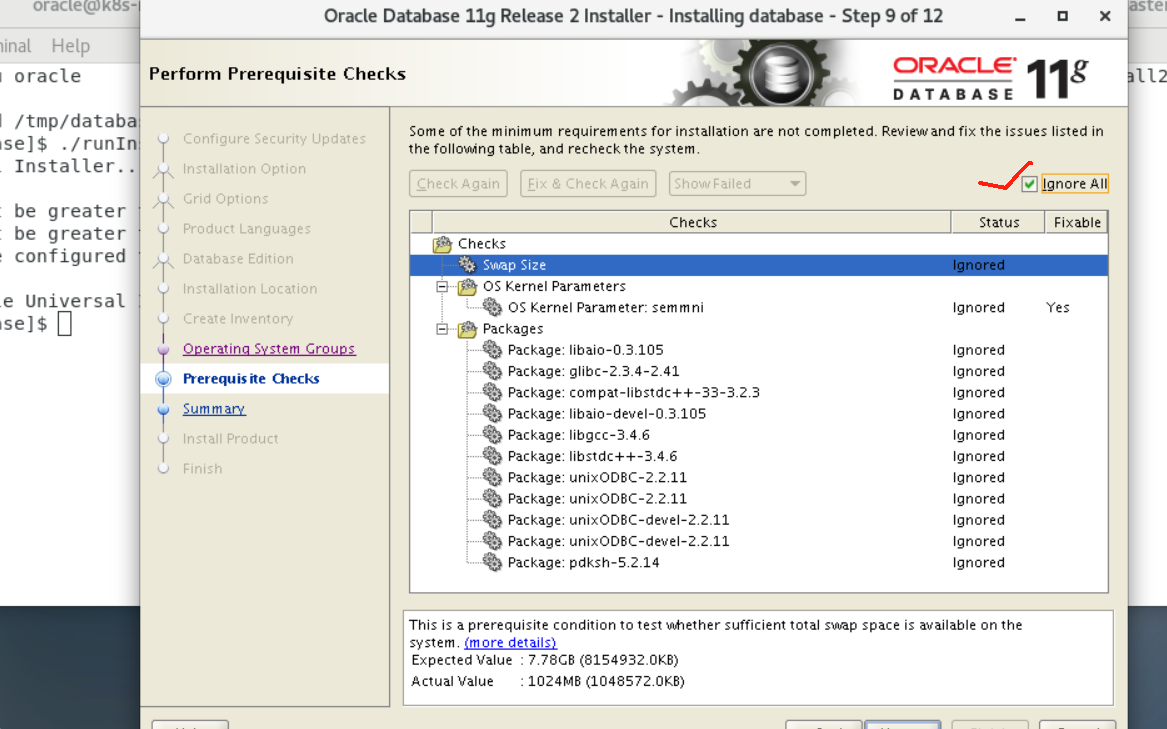Select the Swap Size row
Viewport: 1167px width, 729px height.
point(758,265)
